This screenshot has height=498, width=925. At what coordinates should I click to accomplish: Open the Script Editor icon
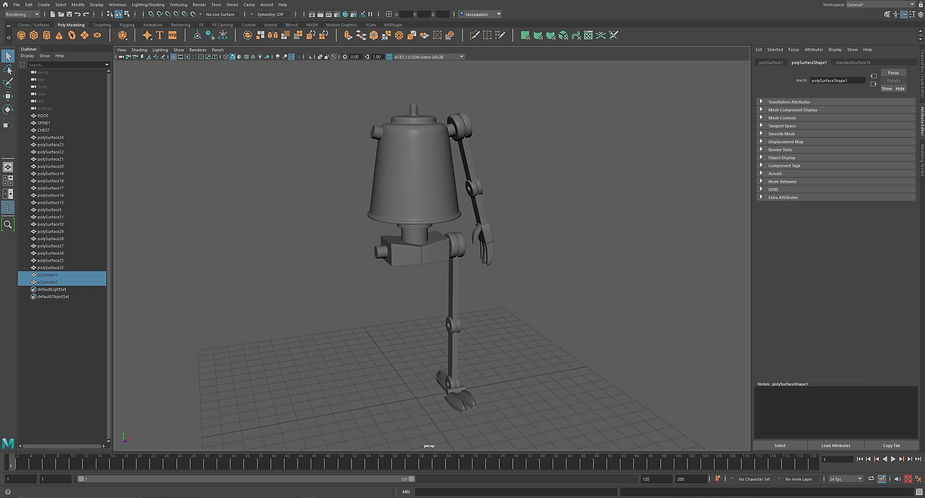[x=919, y=491]
